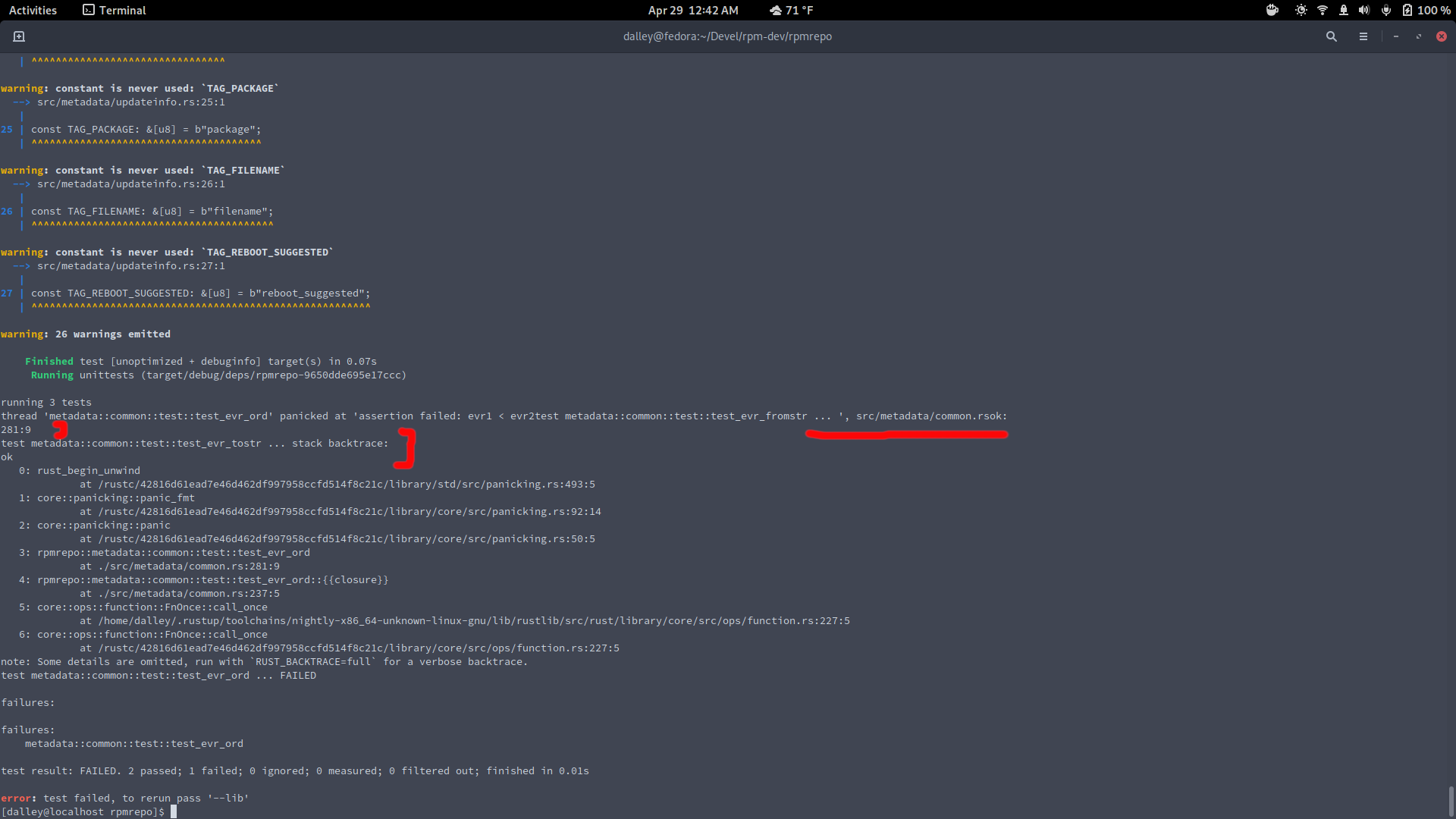
Task: Click the terminal window title text
Action: point(727,36)
